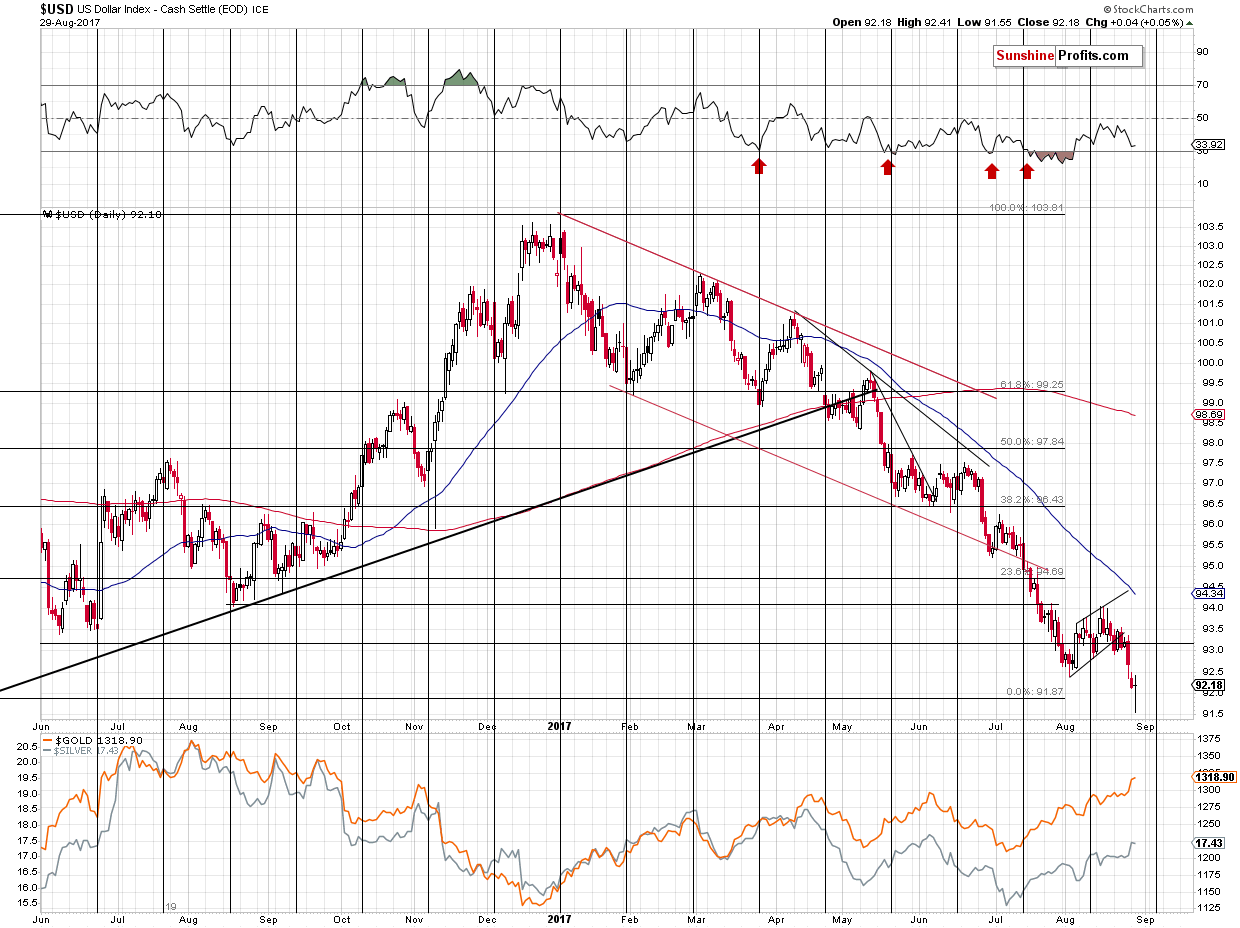Viewport: 1240px width, 928px height.
Task: Click the 15.5 silver axis label
Action: point(27,903)
